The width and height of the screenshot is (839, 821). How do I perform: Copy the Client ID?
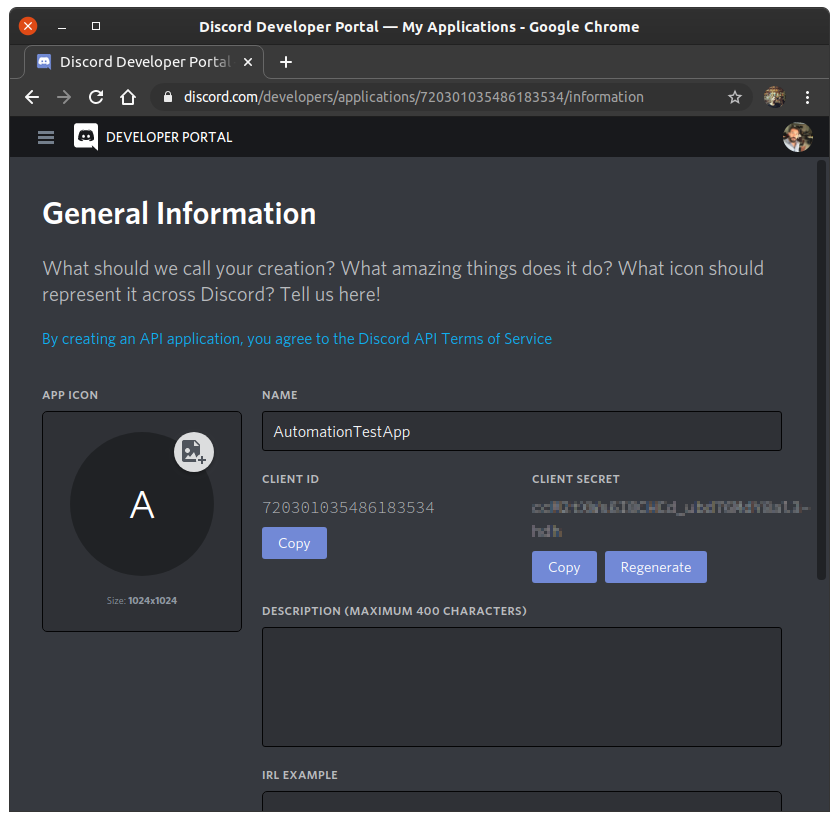pyautogui.click(x=294, y=543)
